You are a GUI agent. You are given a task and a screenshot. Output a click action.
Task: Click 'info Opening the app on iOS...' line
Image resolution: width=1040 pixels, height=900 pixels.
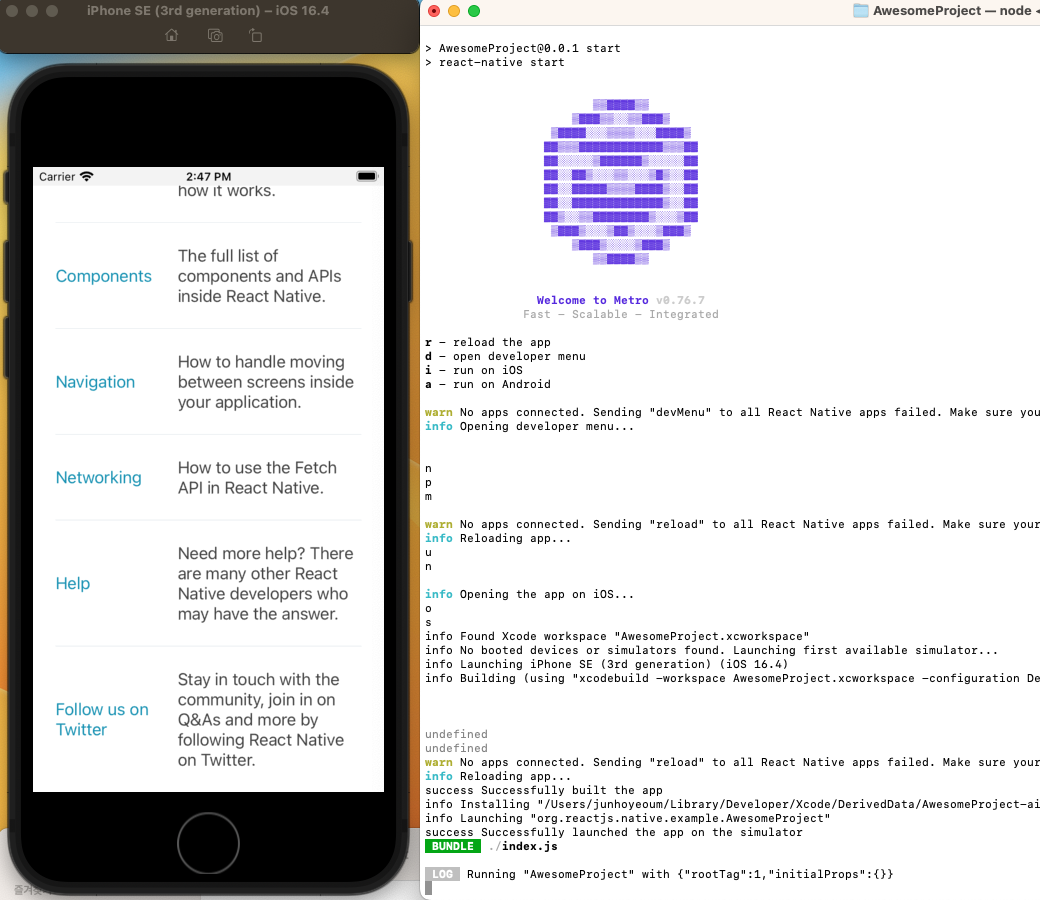coord(529,594)
